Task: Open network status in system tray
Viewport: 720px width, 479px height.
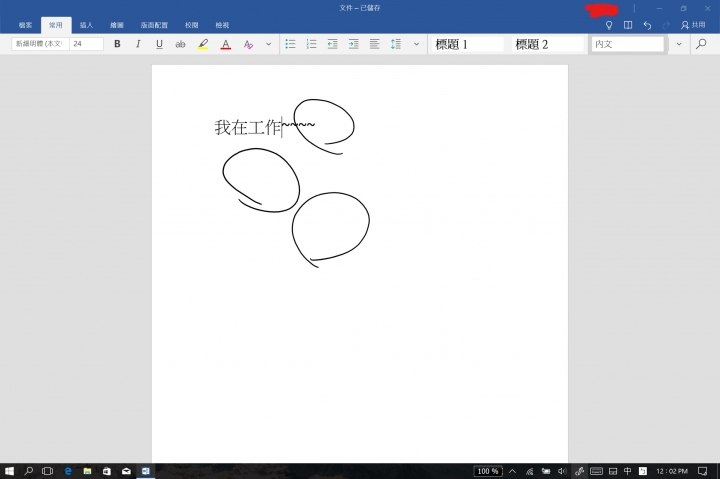Action: (529, 471)
